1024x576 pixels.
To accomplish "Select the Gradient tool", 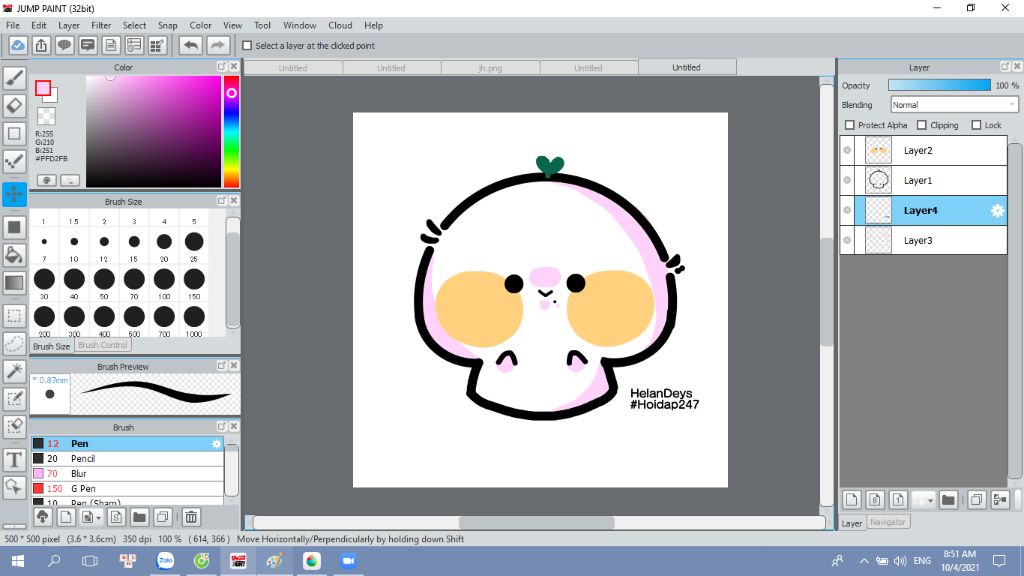I will (x=14, y=283).
